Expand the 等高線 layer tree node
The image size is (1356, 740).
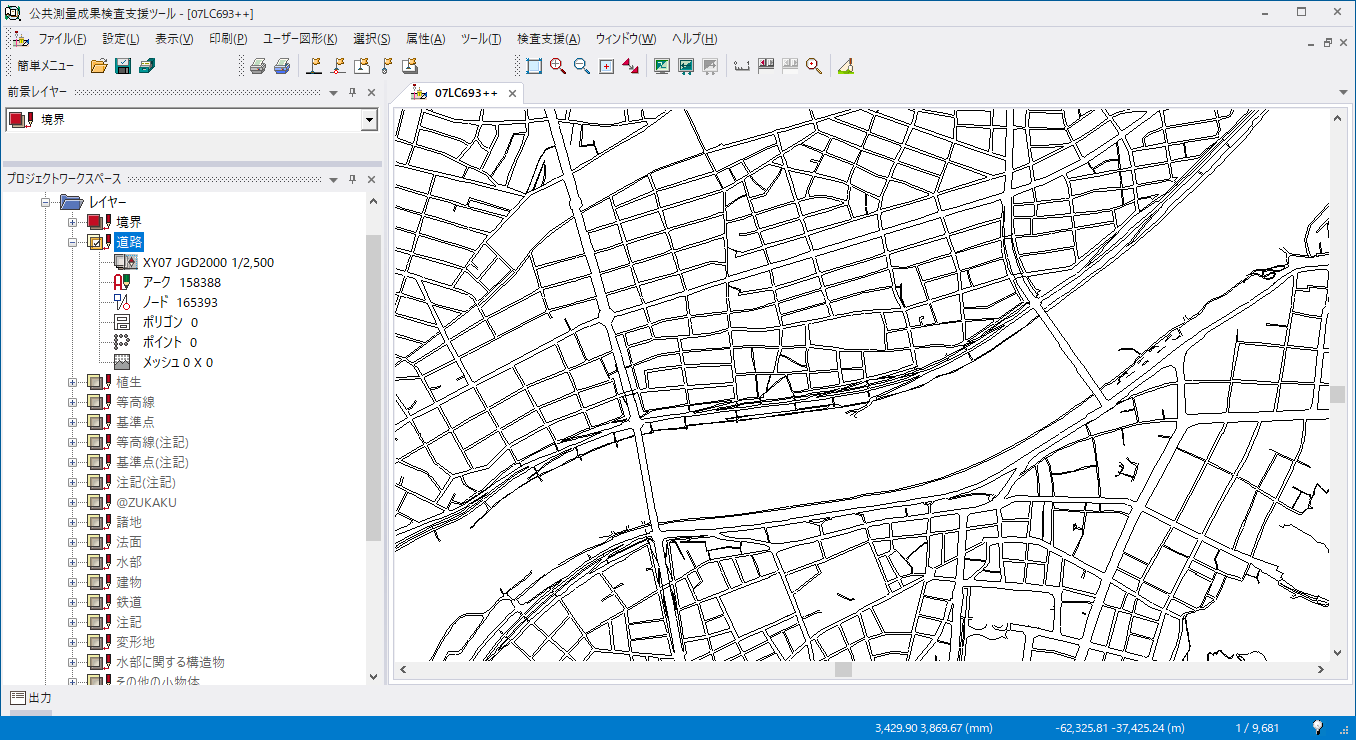click(72, 402)
